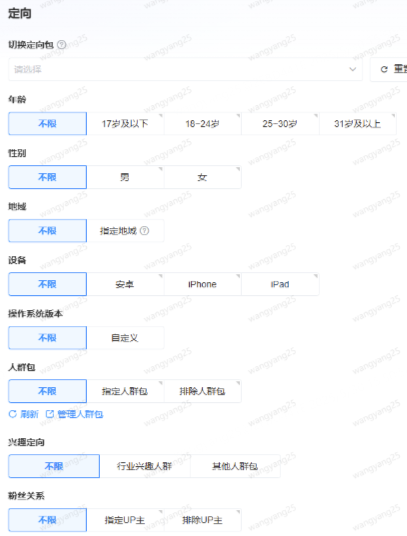Select device option 安卓
This screenshot has height=536, width=407.
tap(125, 284)
